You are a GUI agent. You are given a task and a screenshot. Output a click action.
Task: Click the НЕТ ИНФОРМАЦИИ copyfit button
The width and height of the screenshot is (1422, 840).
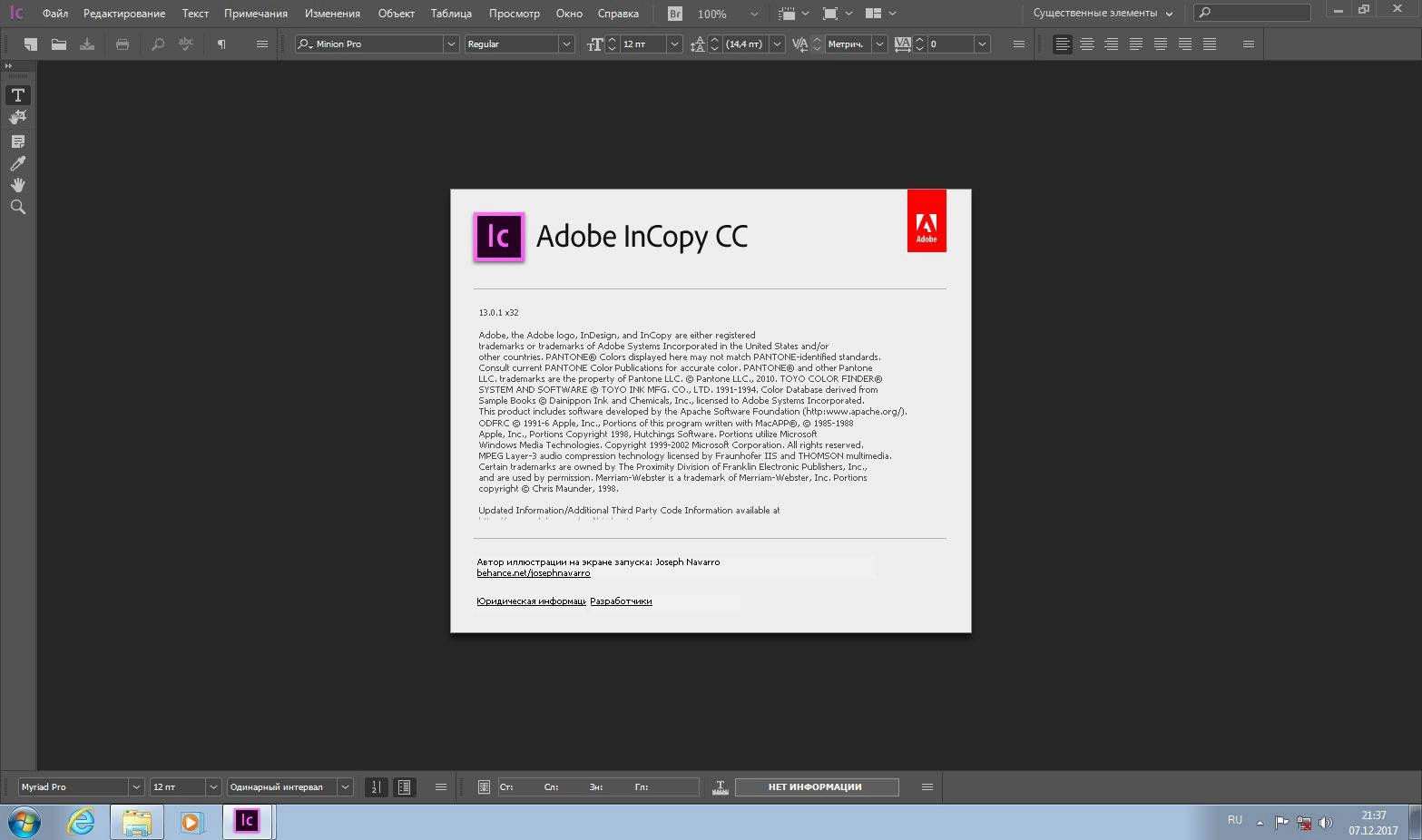pyautogui.click(x=816, y=786)
